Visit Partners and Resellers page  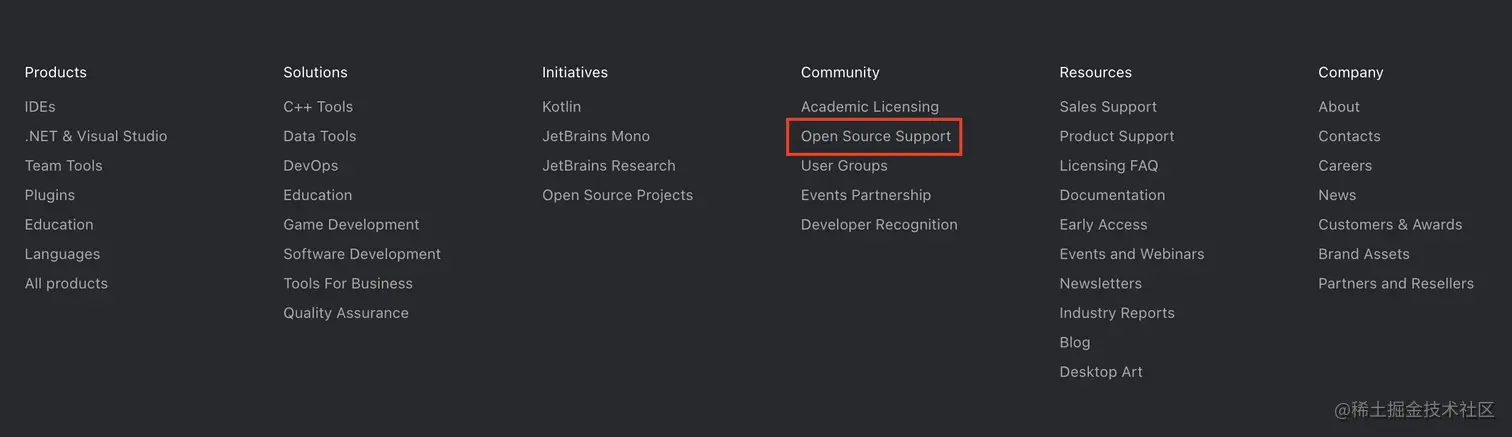pos(1395,284)
